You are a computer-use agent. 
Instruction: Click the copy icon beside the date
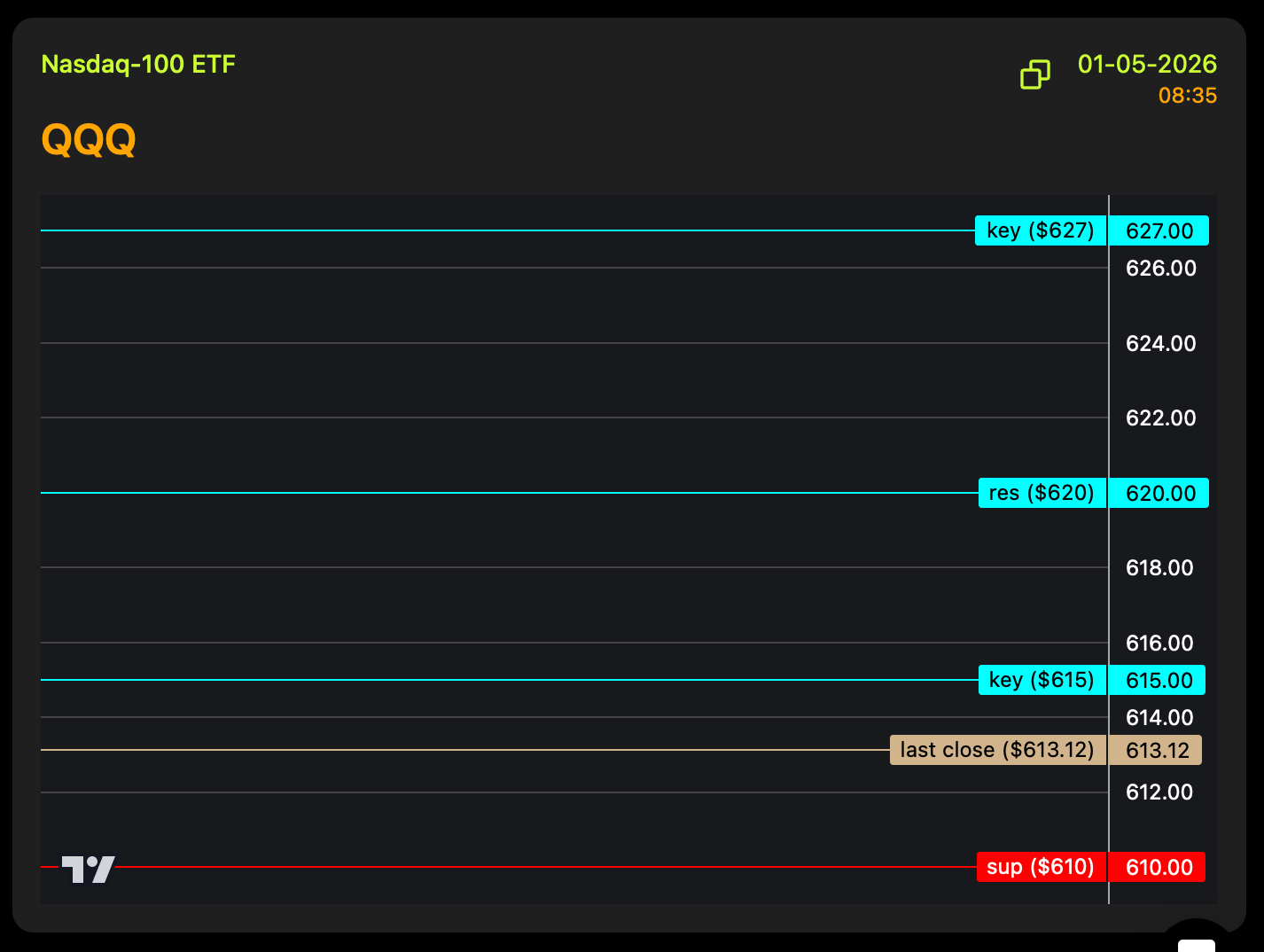tap(1034, 74)
